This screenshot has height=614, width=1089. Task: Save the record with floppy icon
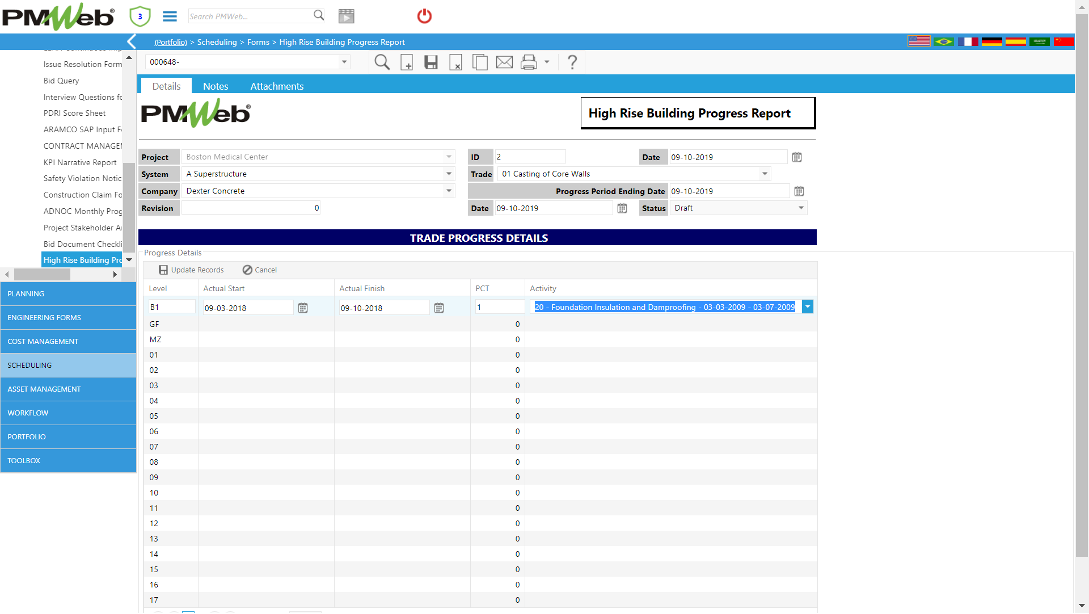coord(431,63)
